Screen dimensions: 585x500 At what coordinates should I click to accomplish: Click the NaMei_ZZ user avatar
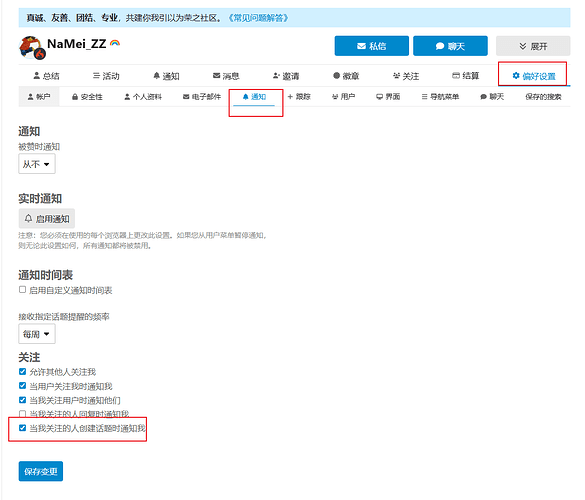32,47
